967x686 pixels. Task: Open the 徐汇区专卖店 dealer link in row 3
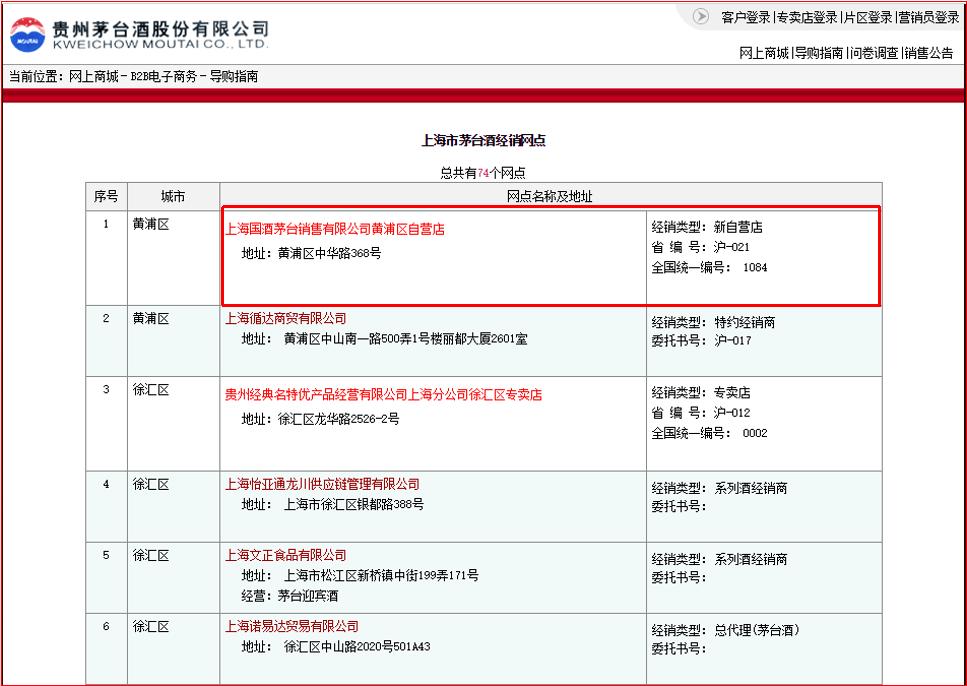380,394
